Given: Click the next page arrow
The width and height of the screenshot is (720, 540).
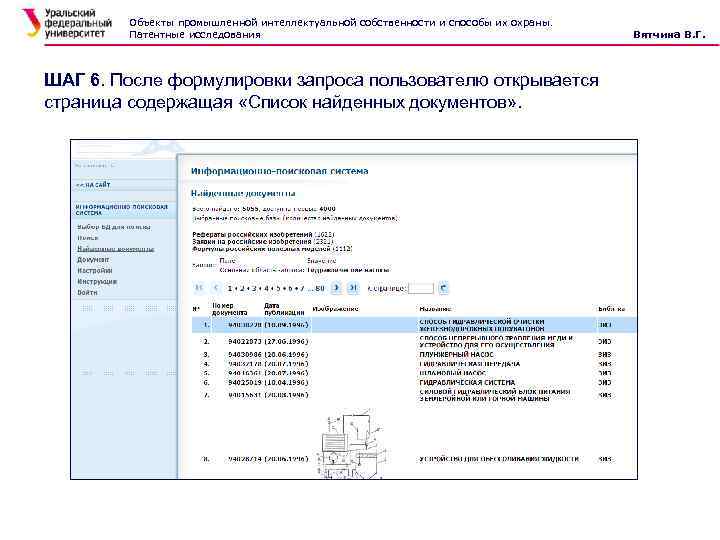Looking at the screenshot, I should coord(336,288).
